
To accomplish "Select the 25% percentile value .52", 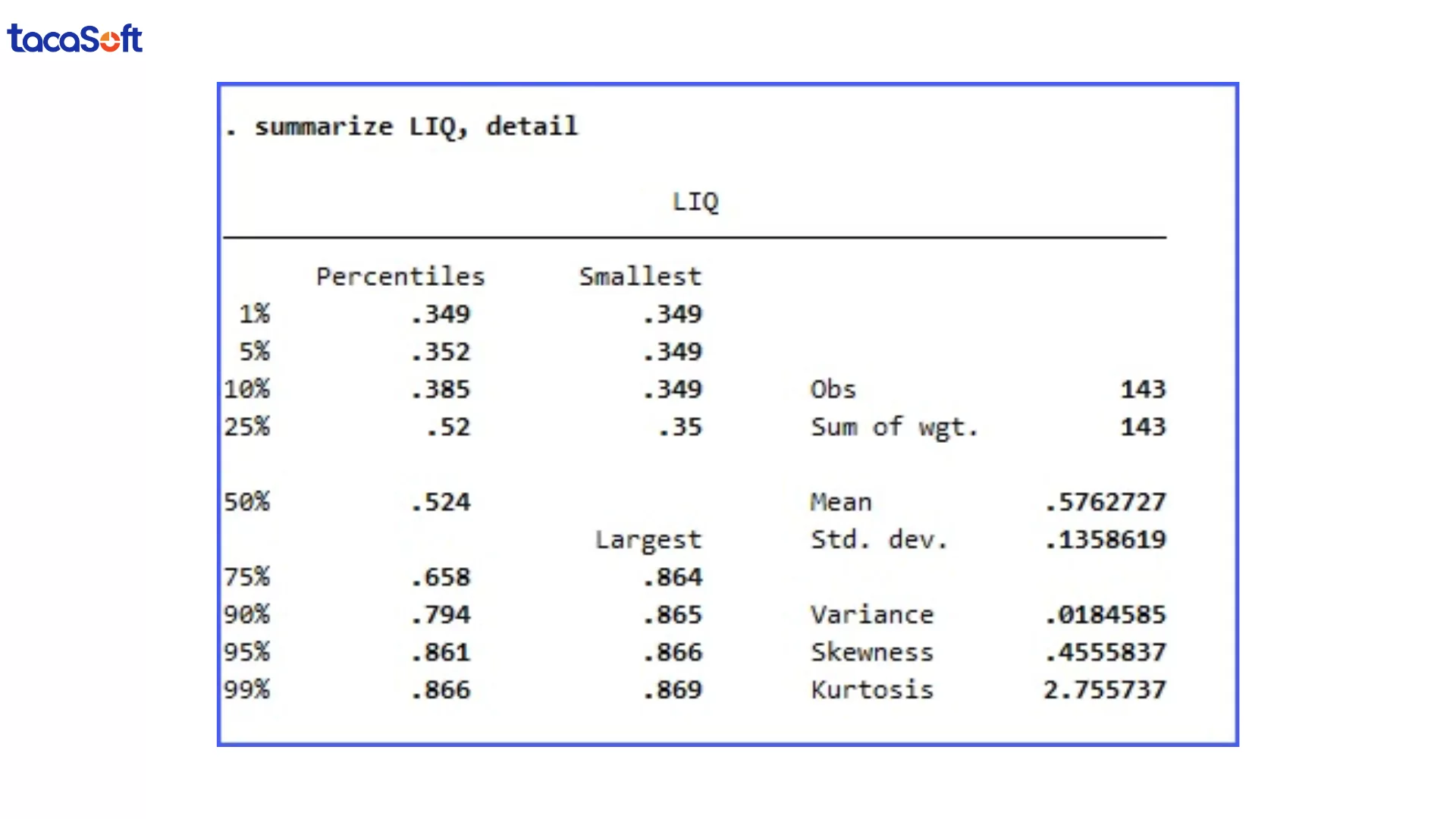I will pos(448,428).
